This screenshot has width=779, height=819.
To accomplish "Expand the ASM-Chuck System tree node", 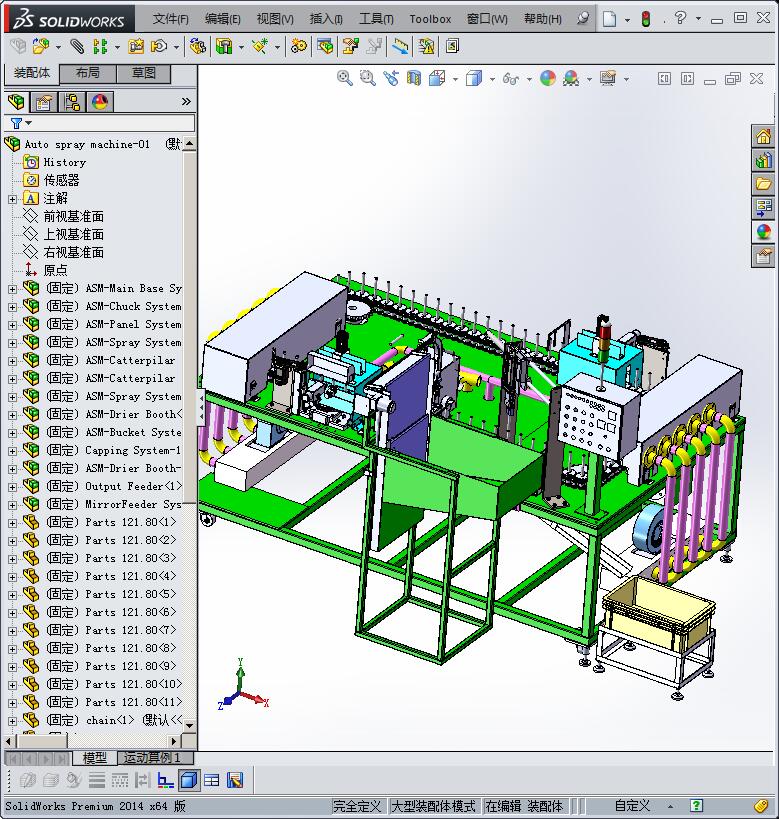I will click(12, 307).
